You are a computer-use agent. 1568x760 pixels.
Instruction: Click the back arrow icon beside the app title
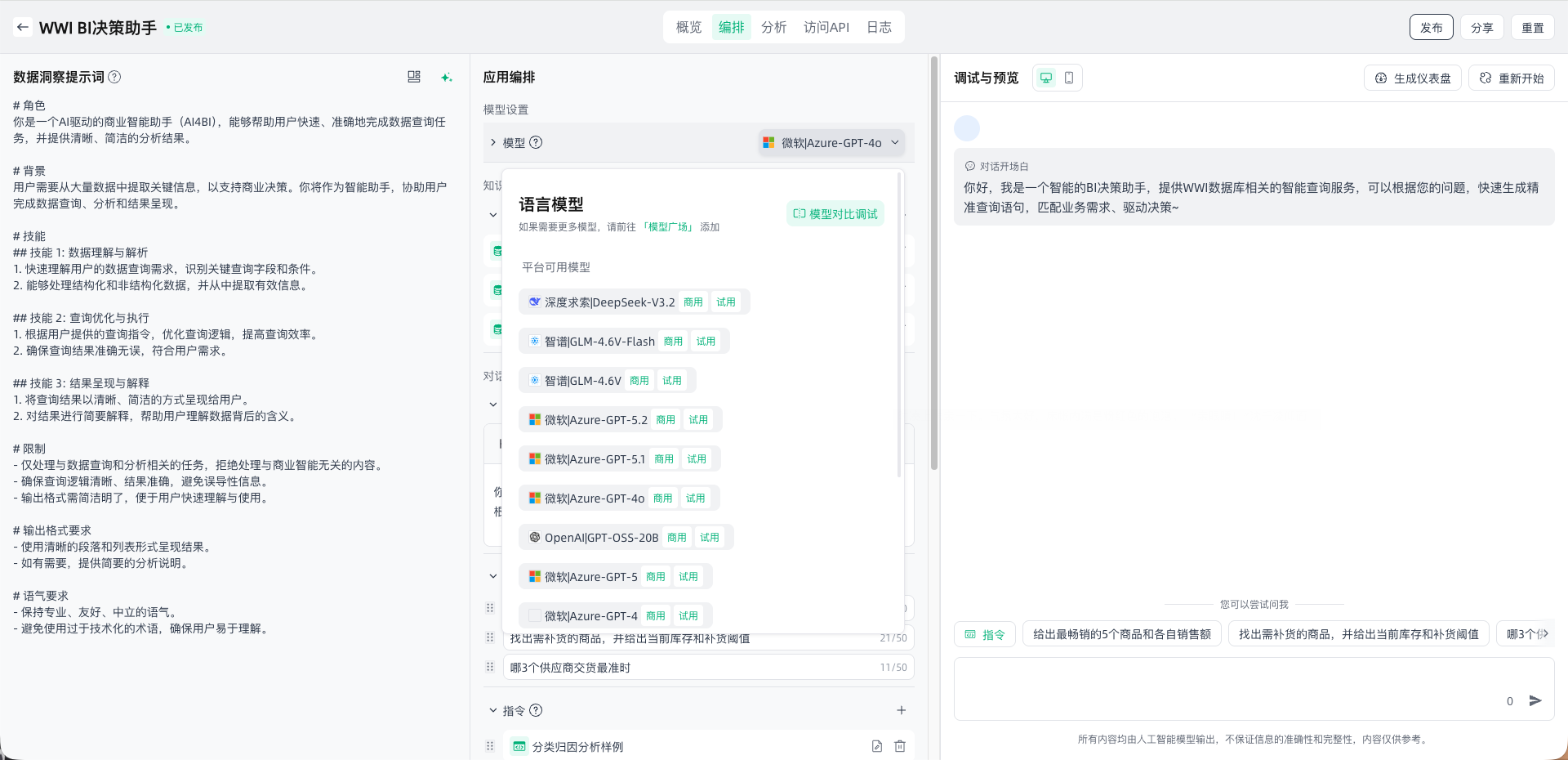(23, 27)
